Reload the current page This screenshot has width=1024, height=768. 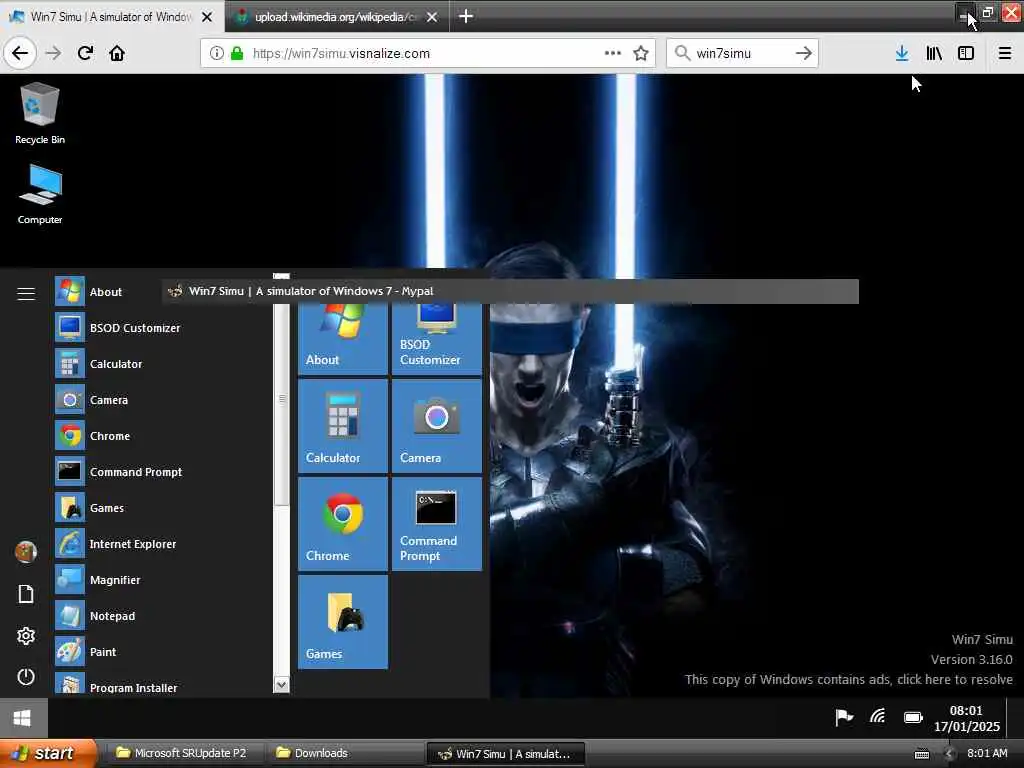85,53
